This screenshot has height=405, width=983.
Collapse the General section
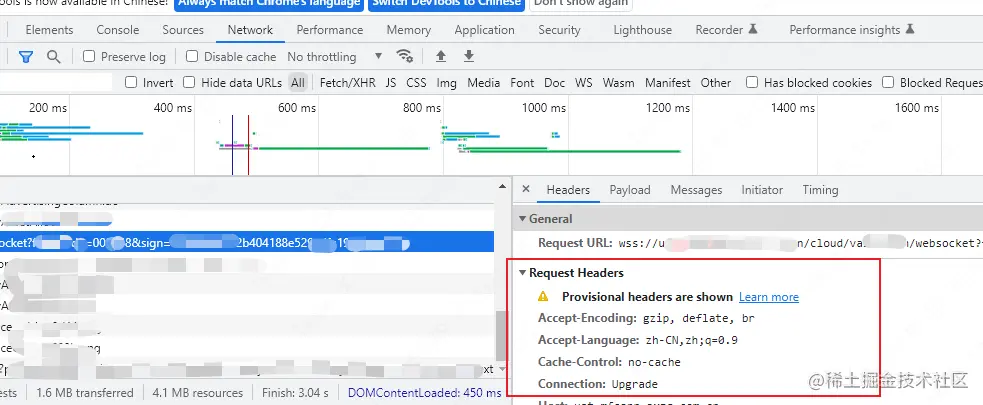point(522,219)
